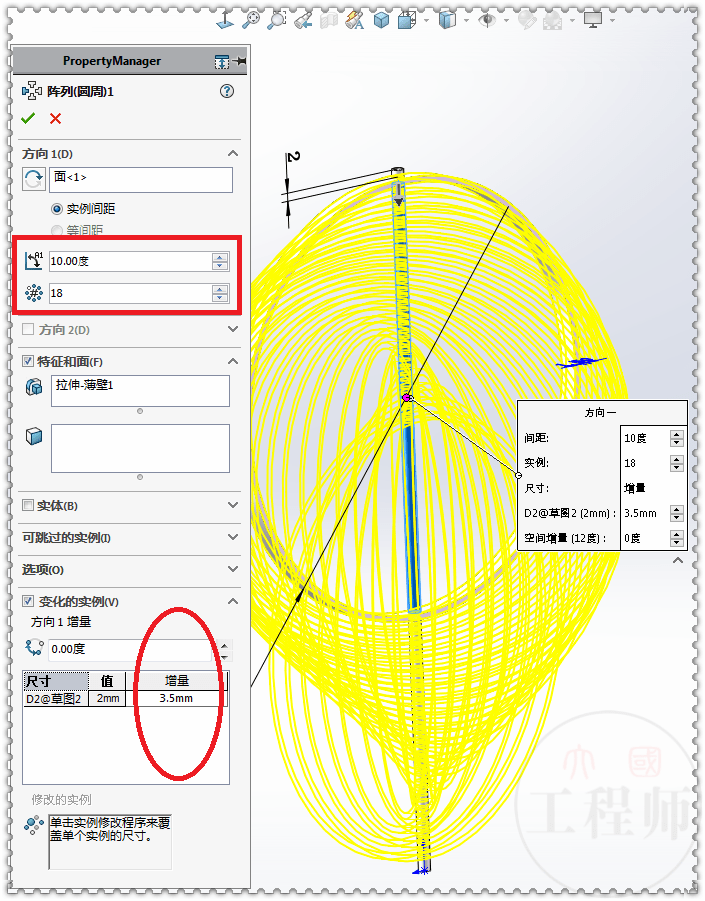Image resolution: width=705 pixels, height=901 pixels.
Task: Toggle 特征和面(F) checkbox
Action: tap(28, 361)
